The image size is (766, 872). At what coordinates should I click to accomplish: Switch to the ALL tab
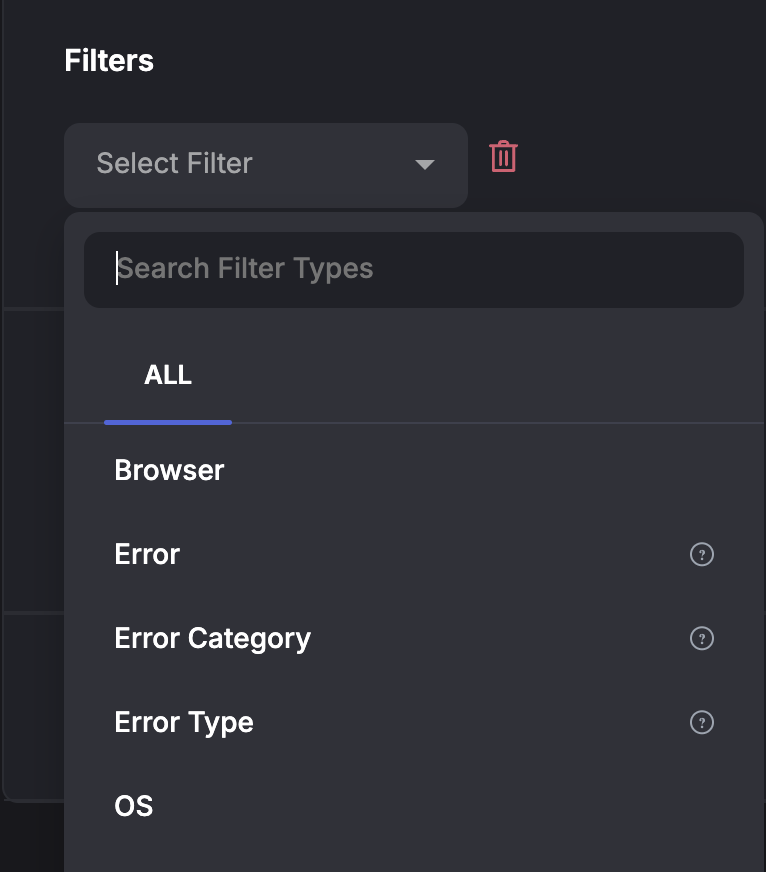(x=168, y=376)
